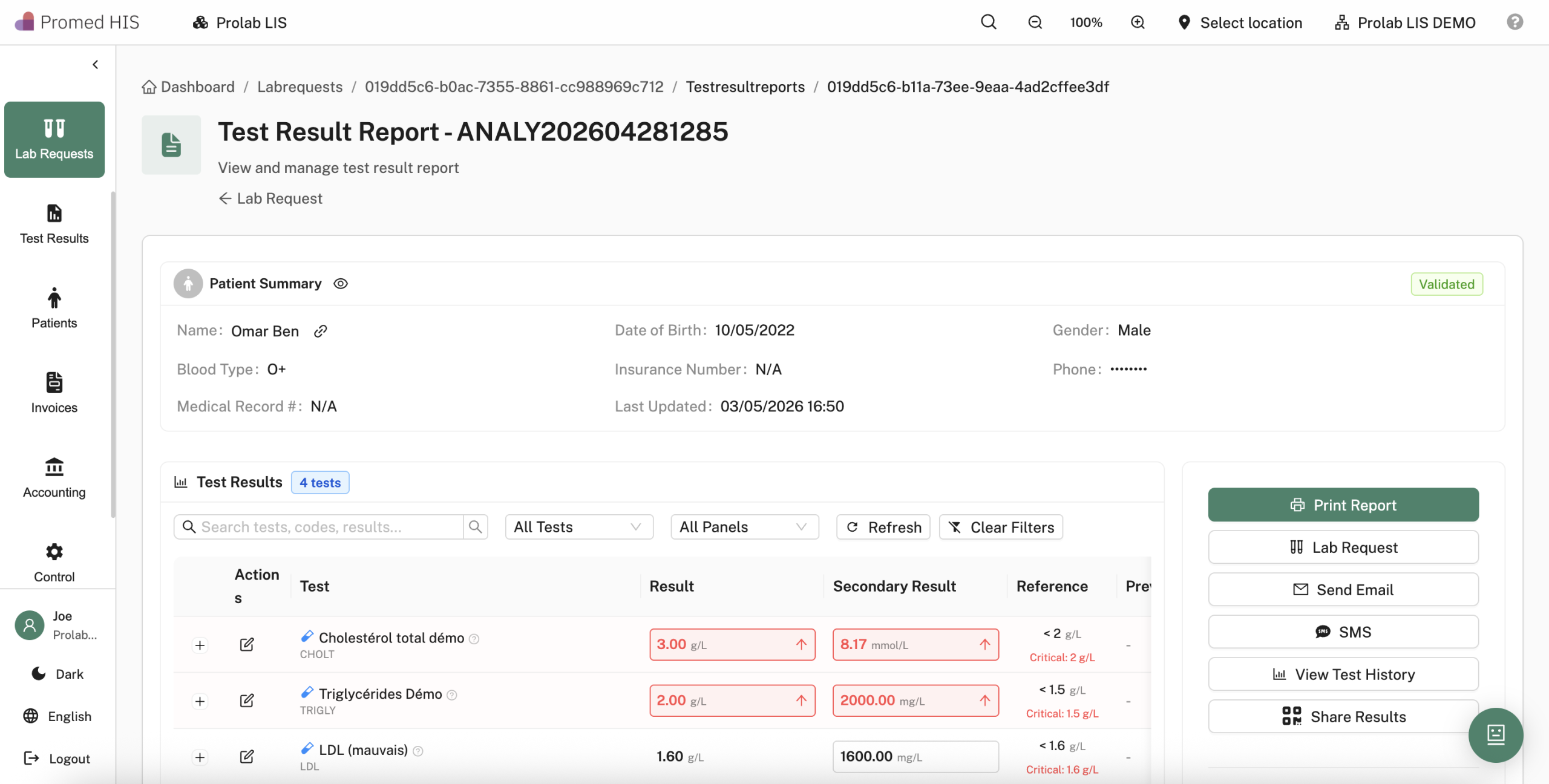This screenshot has width=1549, height=784.
Task: Click the zoom out magnifier icon
Action: [1035, 22]
